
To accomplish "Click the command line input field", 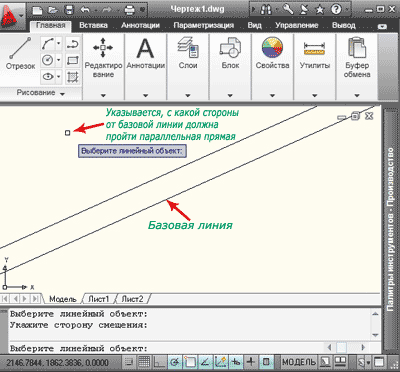I will coord(167,349).
